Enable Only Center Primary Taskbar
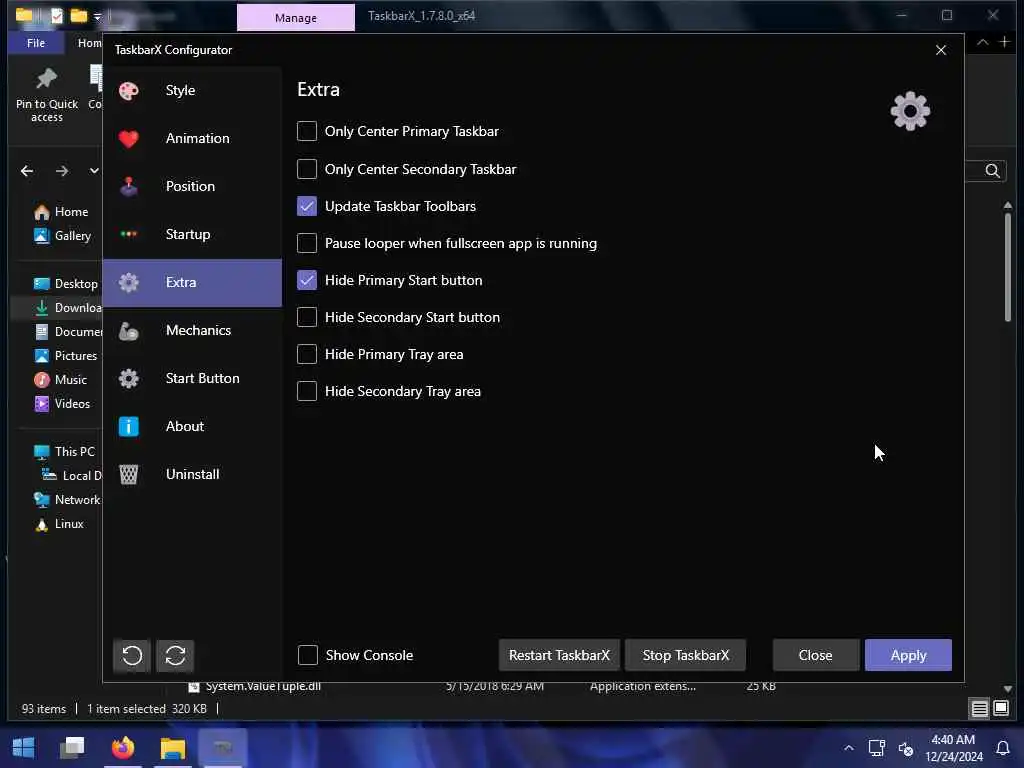 (x=307, y=131)
